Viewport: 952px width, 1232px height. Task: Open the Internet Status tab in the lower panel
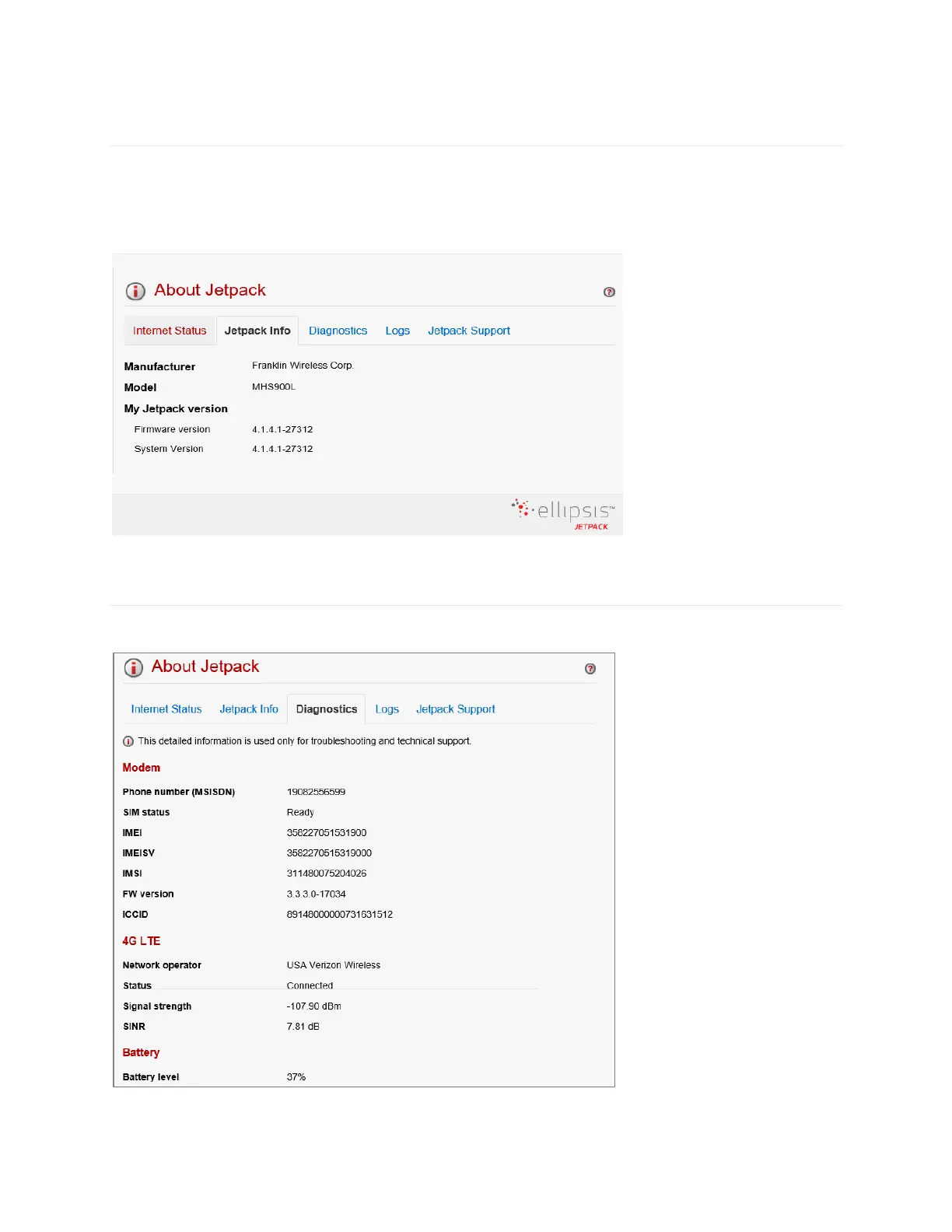[x=166, y=709]
